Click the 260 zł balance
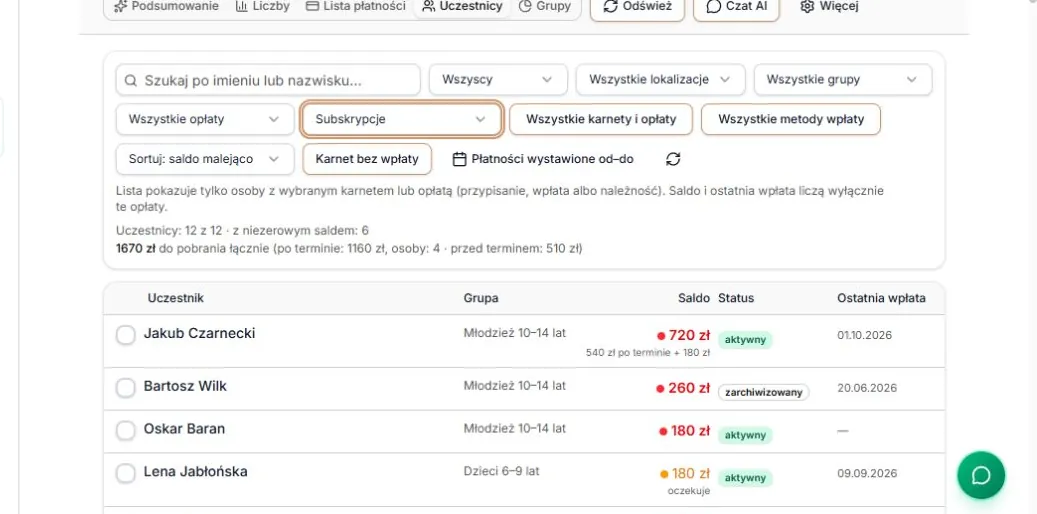Screen dimensions: 1037x514 tap(689, 388)
